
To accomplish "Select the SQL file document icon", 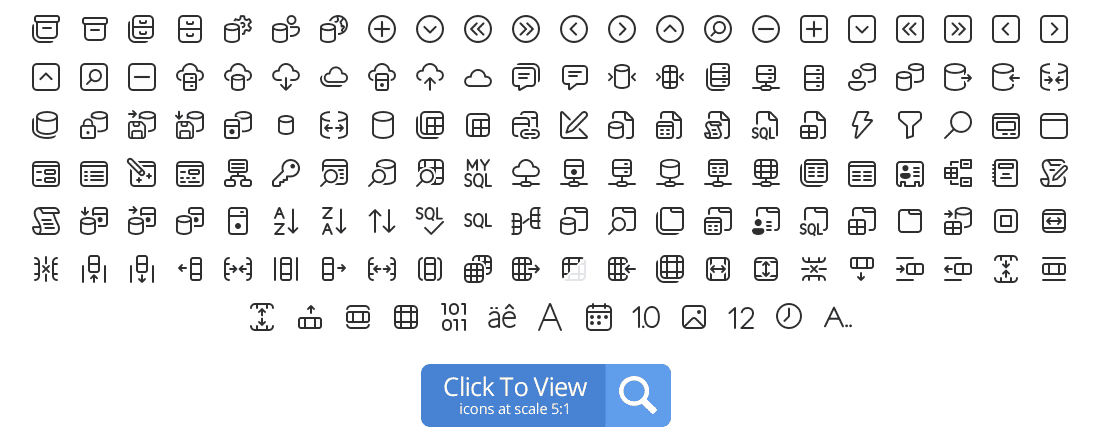I will tap(765, 125).
